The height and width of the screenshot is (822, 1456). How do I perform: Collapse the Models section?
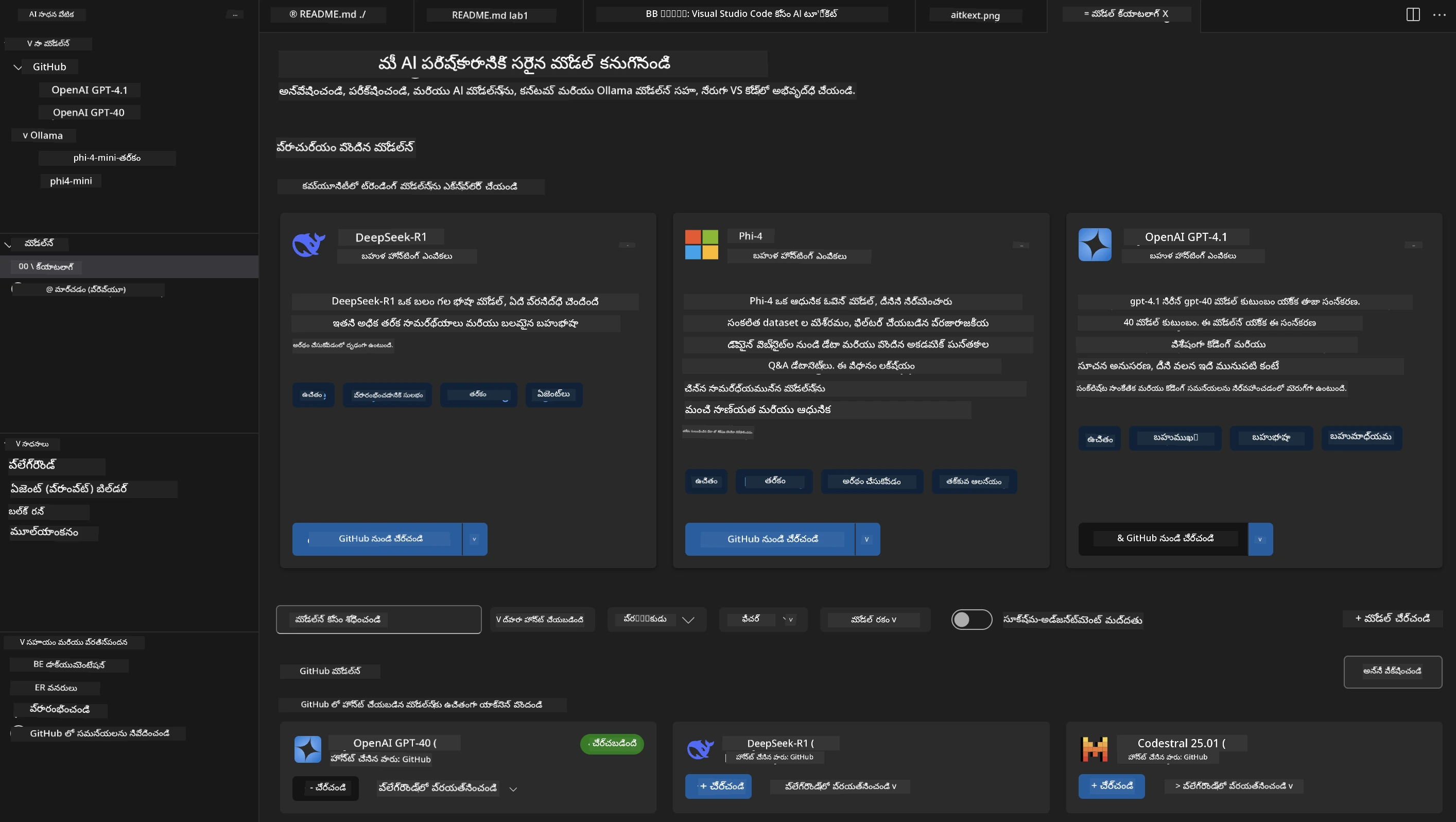click(7, 244)
